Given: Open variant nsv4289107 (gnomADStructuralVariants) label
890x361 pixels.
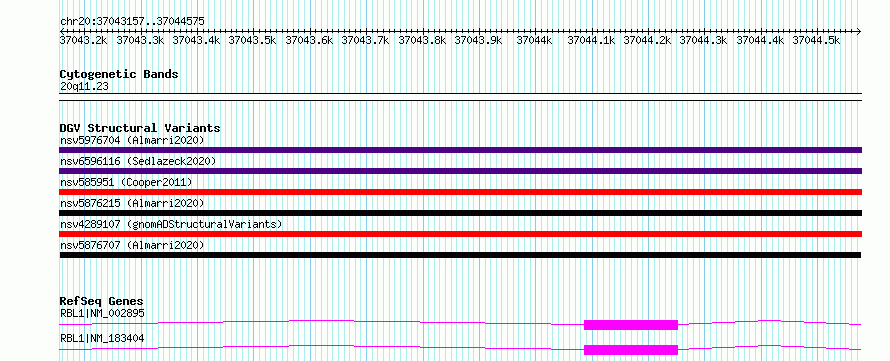Looking at the screenshot, I should click(171, 224).
